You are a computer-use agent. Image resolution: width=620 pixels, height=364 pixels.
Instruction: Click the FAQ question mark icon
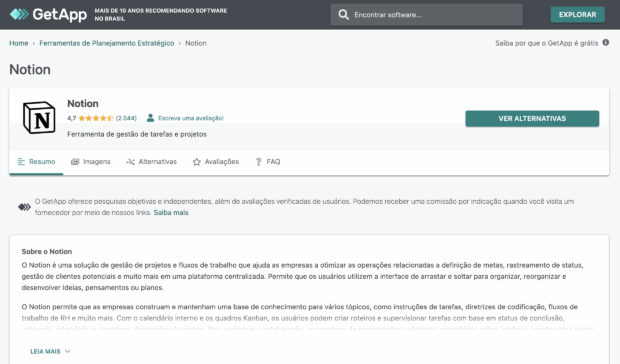pos(259,162)
